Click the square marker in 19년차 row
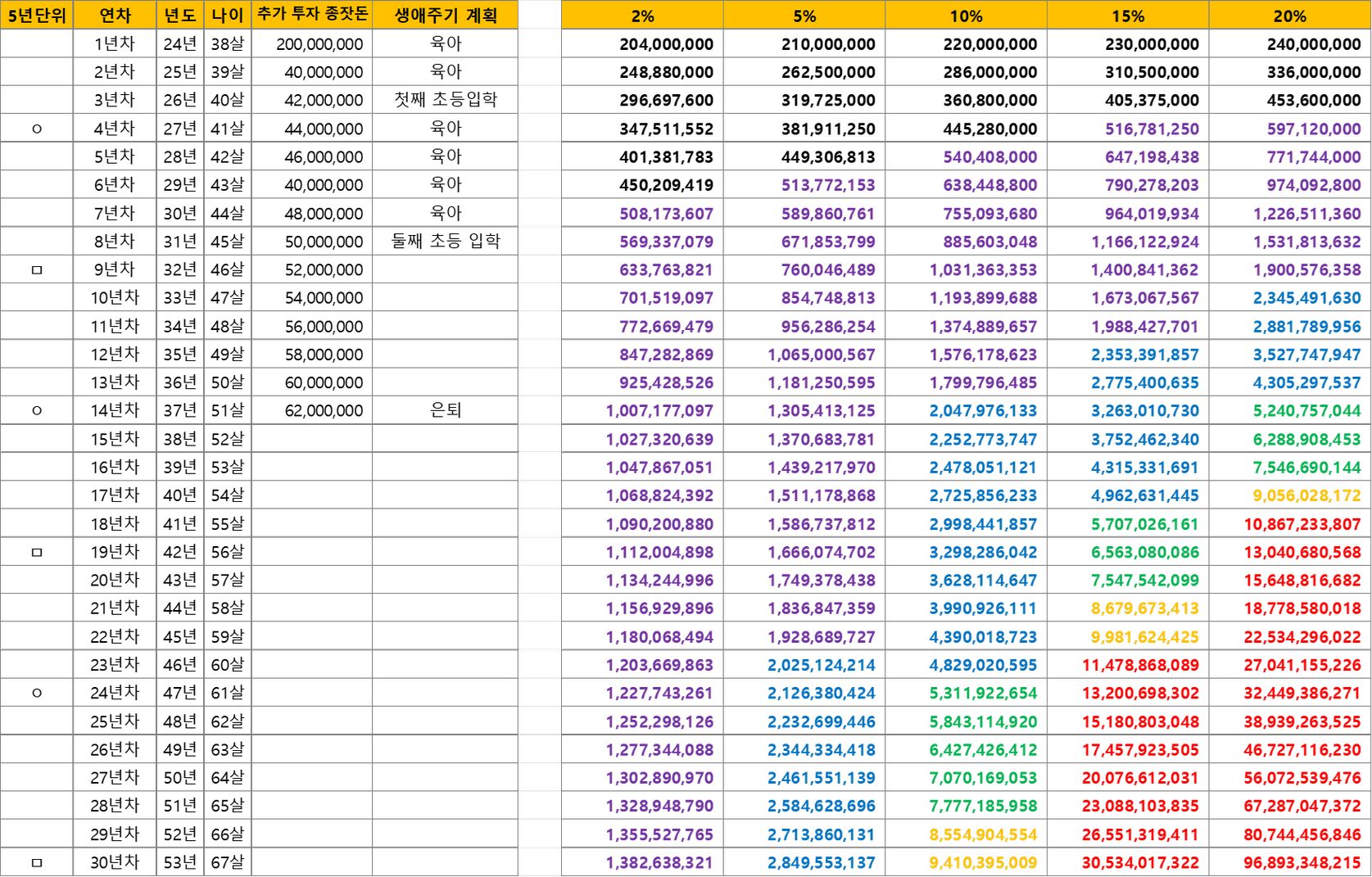 click(37, 553)
